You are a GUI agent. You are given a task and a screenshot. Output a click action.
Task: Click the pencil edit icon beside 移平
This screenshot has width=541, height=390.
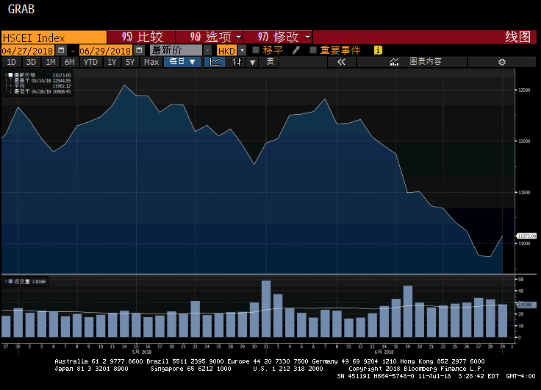click(x=296, y=50)
